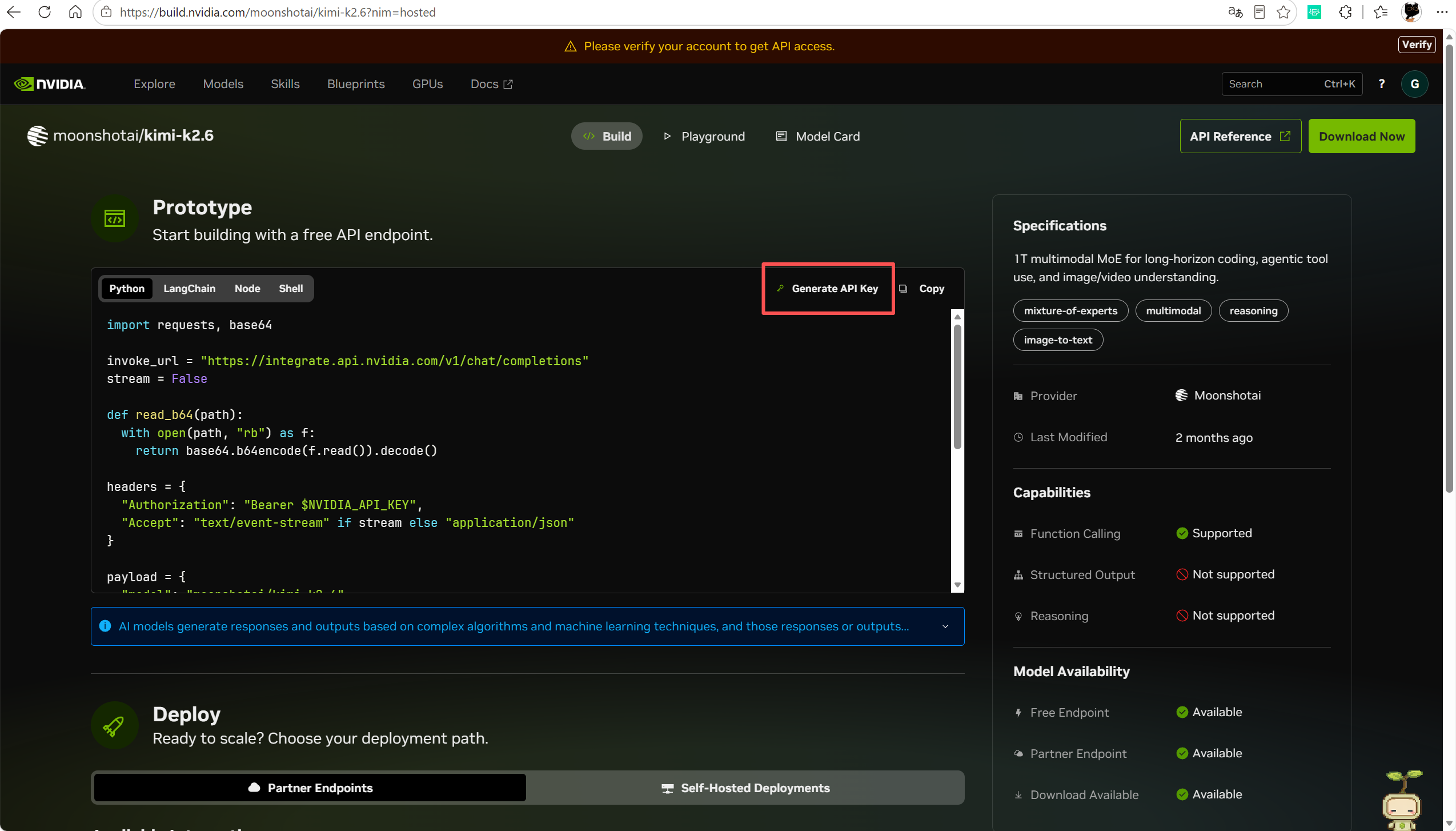This screenshot has width=1456, height=831.
Task: Open Explore in the navigation
Action: click(x=154, y=84)
